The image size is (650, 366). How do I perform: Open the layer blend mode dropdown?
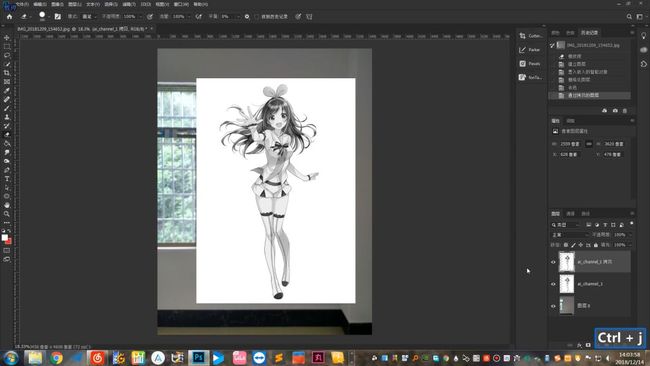click(570, 235)
